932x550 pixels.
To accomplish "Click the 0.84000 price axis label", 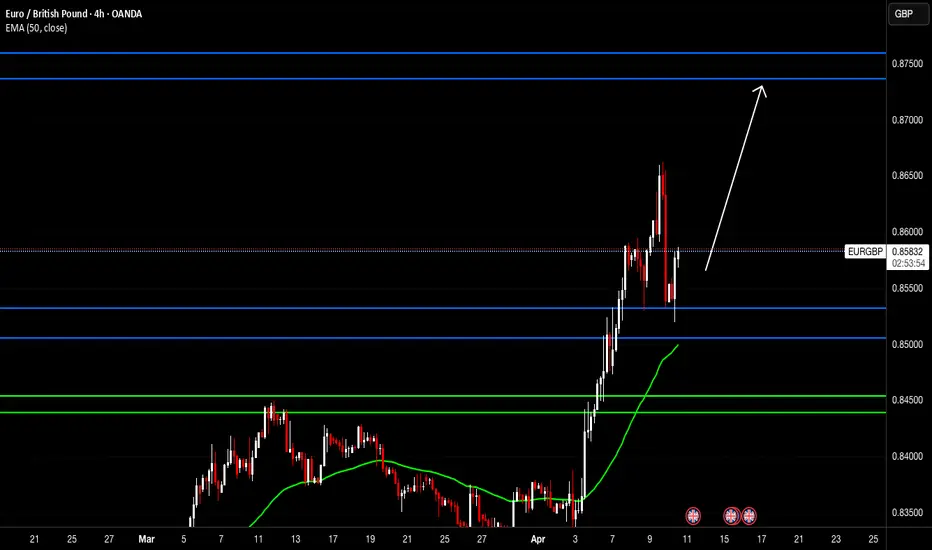I will pyautogui.click(x=907, y=457).
